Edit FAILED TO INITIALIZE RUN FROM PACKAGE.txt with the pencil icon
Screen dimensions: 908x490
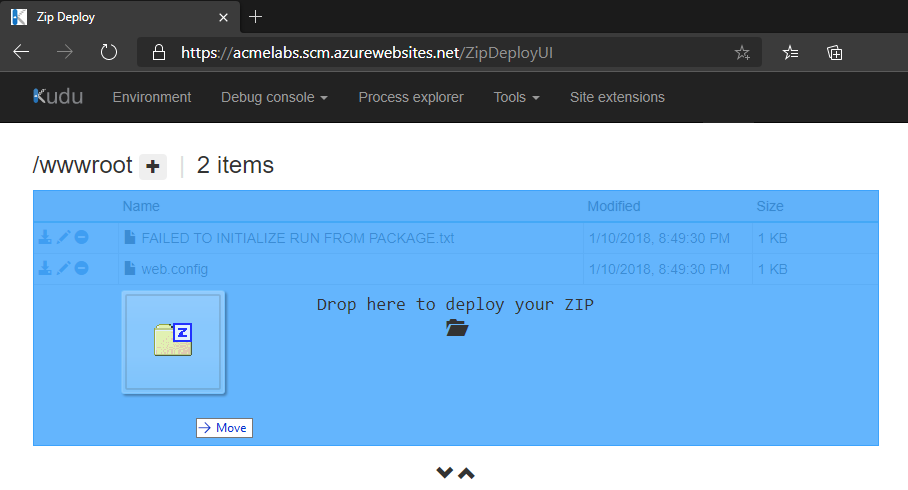point(63,237)
